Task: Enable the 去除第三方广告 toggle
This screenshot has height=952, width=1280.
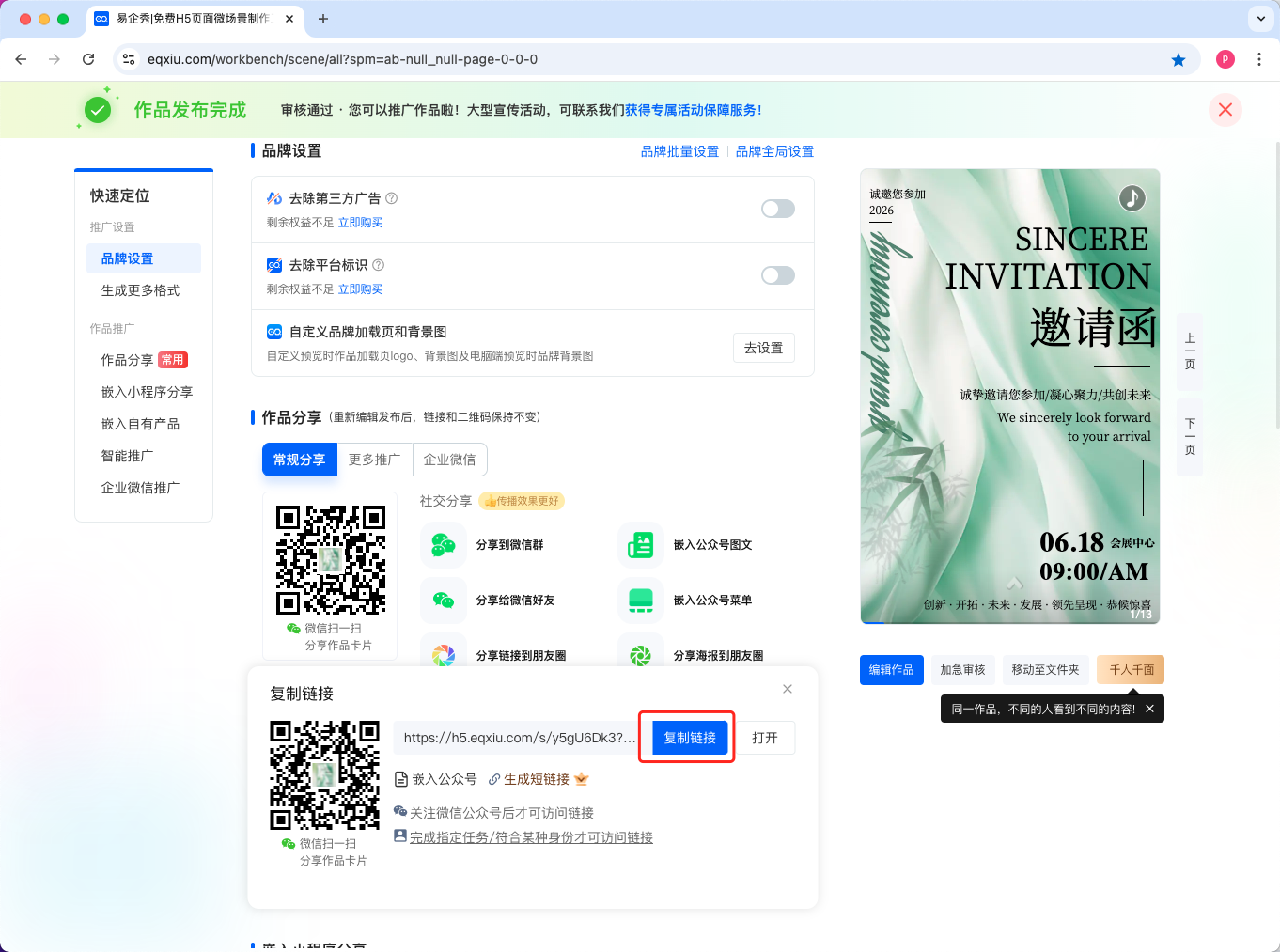Action: pyautogui.click(x=777, y=209)
